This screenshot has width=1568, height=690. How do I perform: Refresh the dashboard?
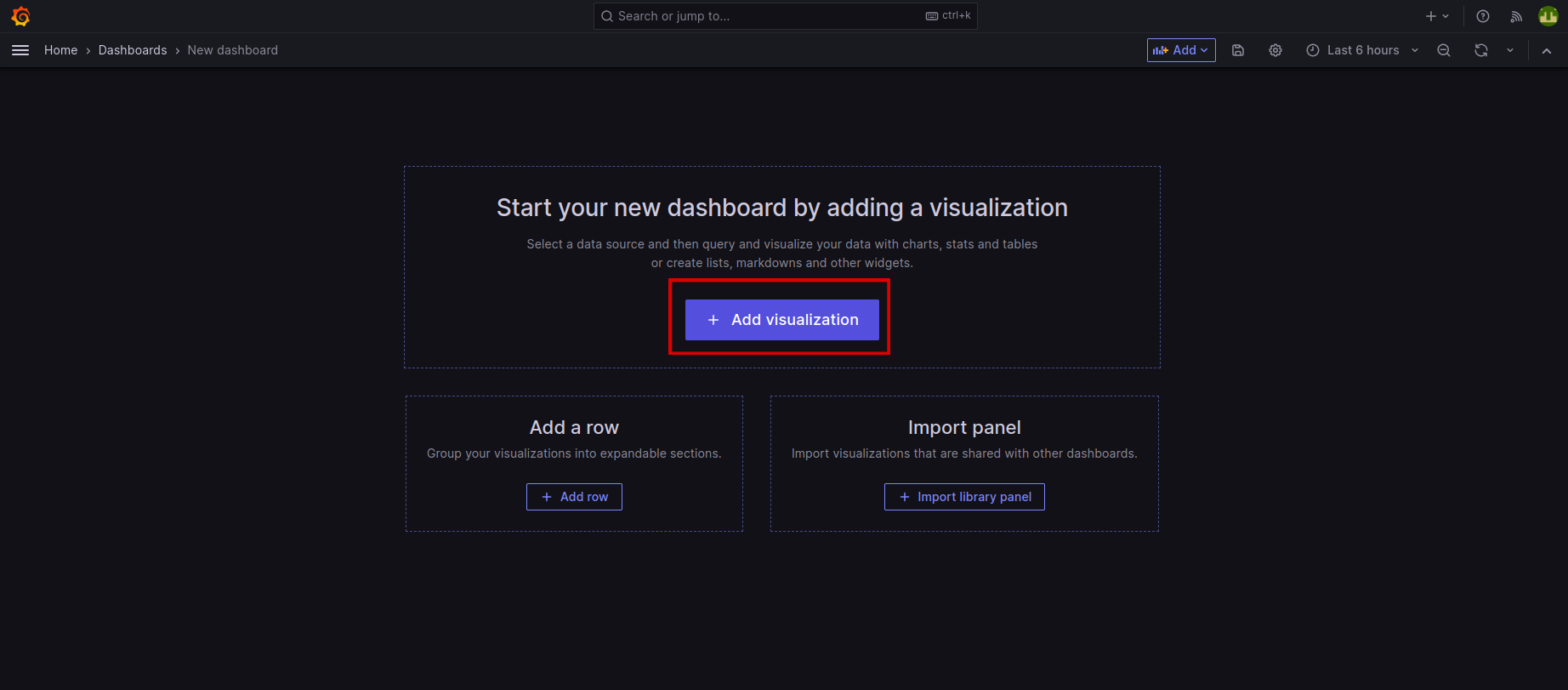click(x=1481, y=50)
